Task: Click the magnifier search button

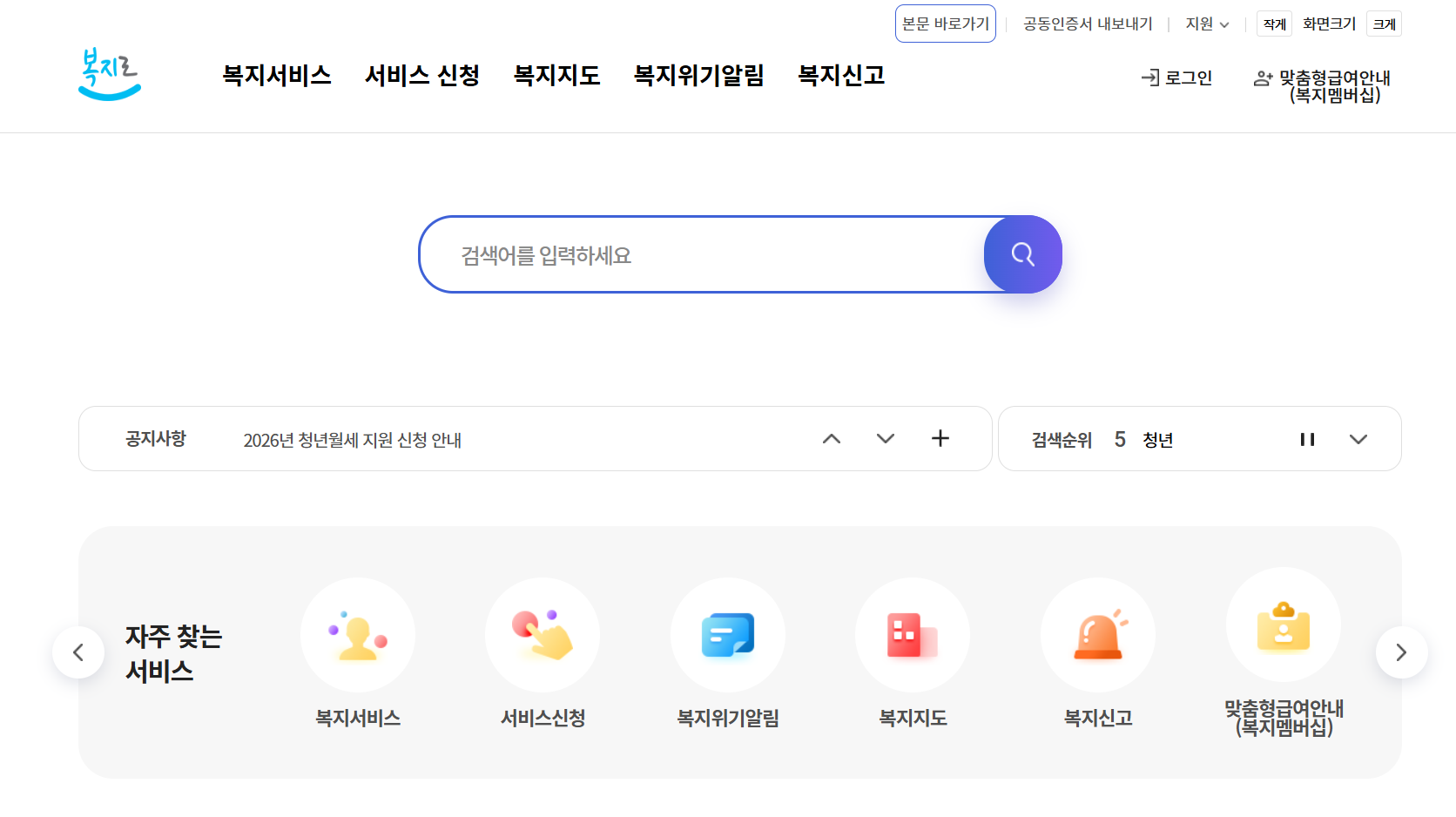Action: pyautogui.click(x=1023, y=254)
